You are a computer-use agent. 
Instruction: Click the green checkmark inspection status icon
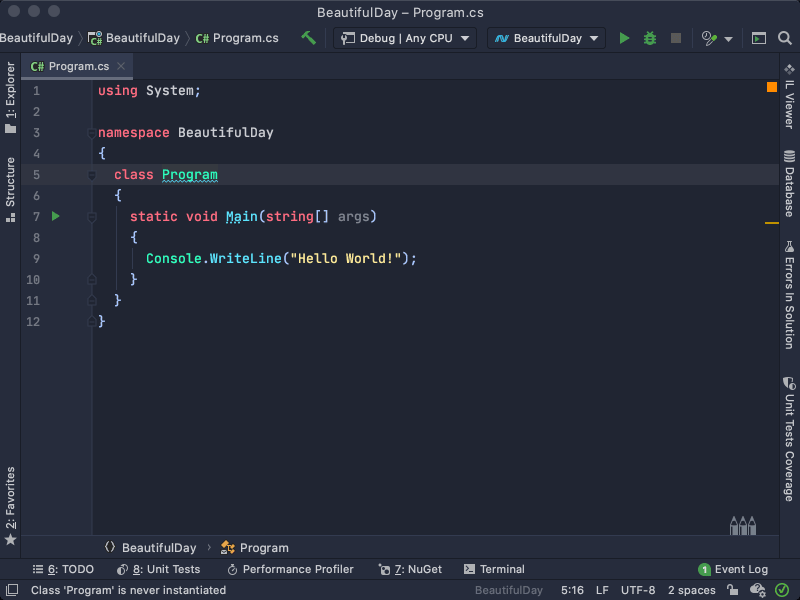782,590
